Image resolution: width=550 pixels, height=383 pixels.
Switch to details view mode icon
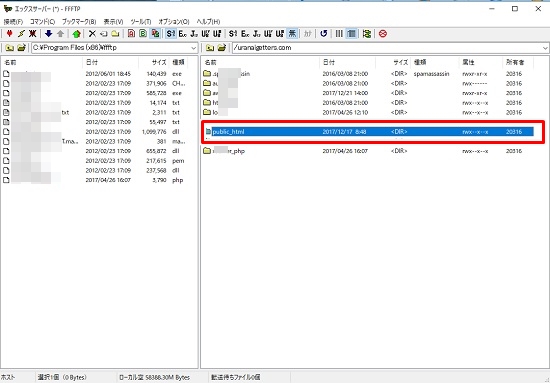(x=351, y=34)
